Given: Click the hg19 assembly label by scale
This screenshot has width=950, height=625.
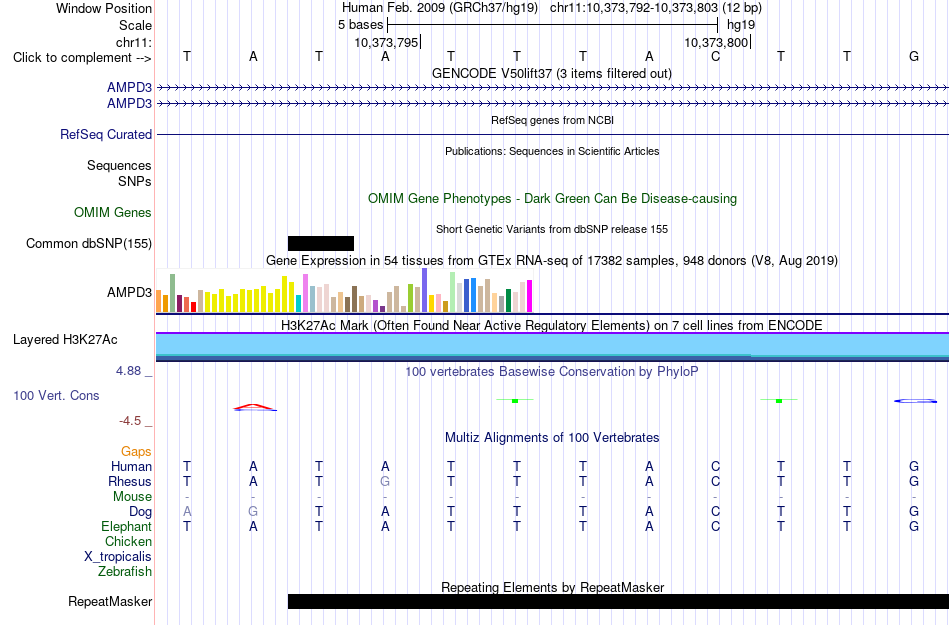Looking at the screenshot, I should tap(741, 25).
